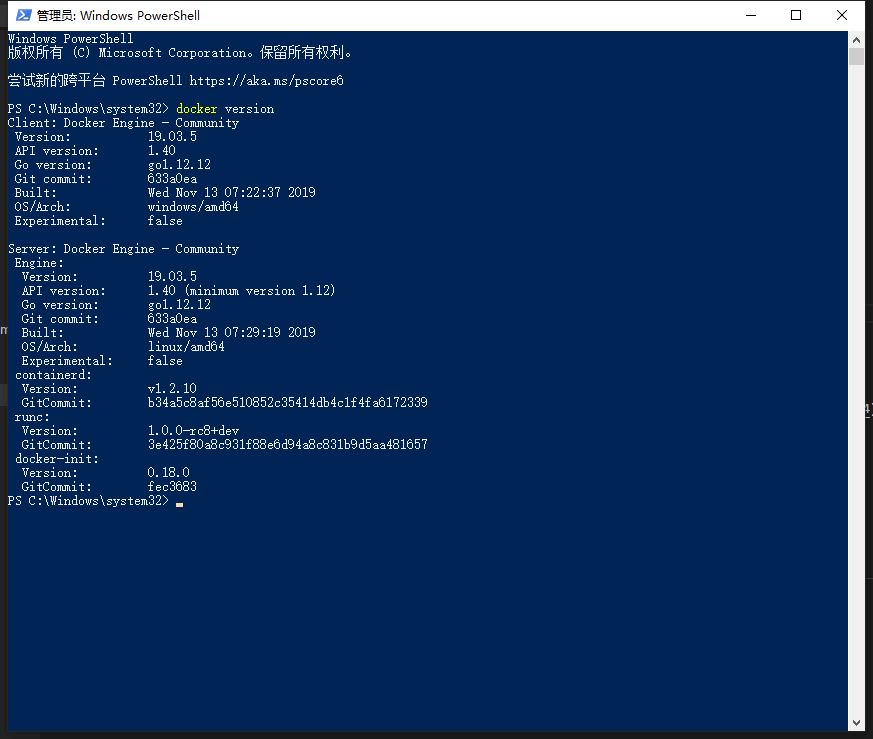The width and height of the screenshot is (873, 739).
Task: Click the server OS/Arch value linux/amd64
Action: 186,347
